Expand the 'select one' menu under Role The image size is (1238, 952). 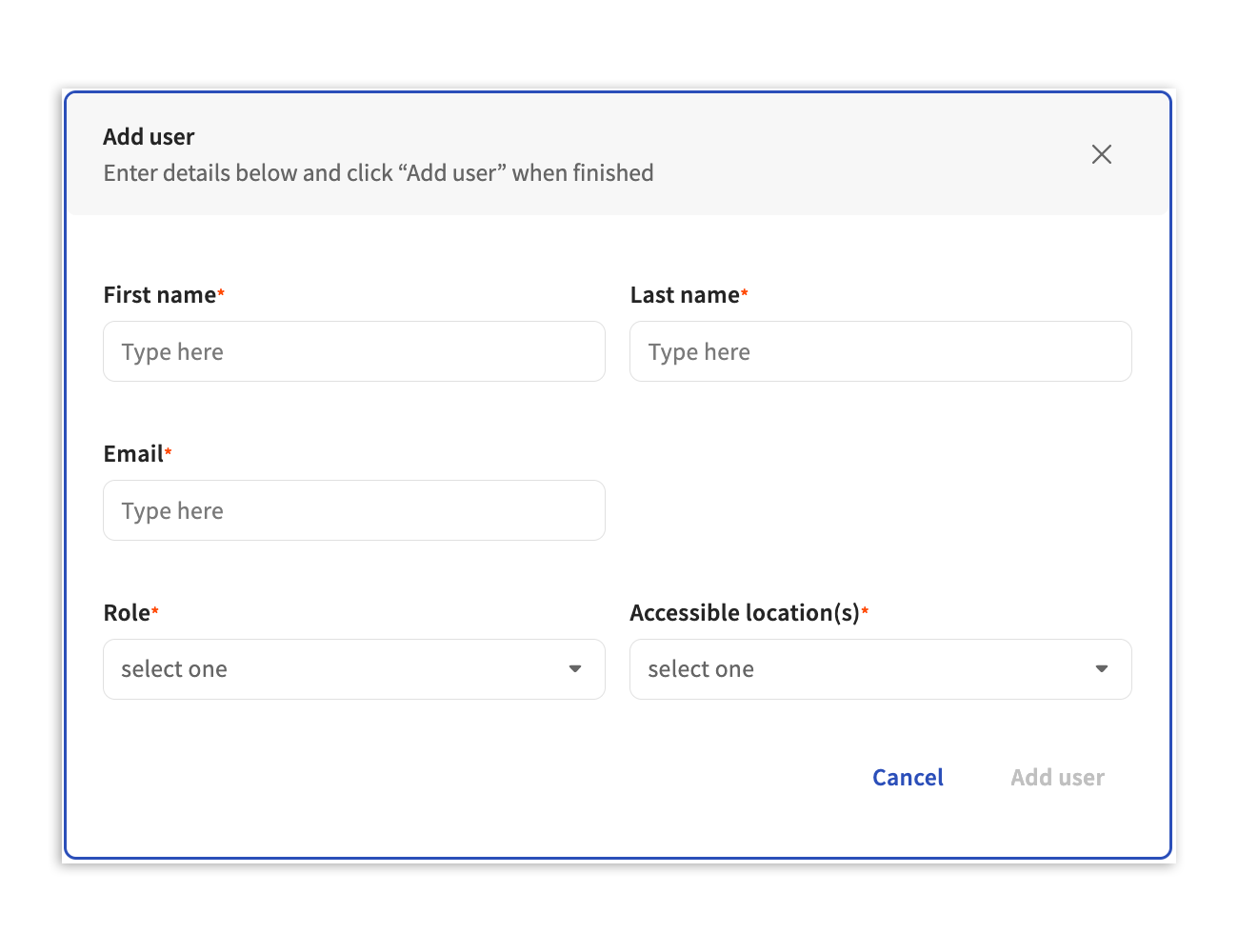tap(353, 669)
